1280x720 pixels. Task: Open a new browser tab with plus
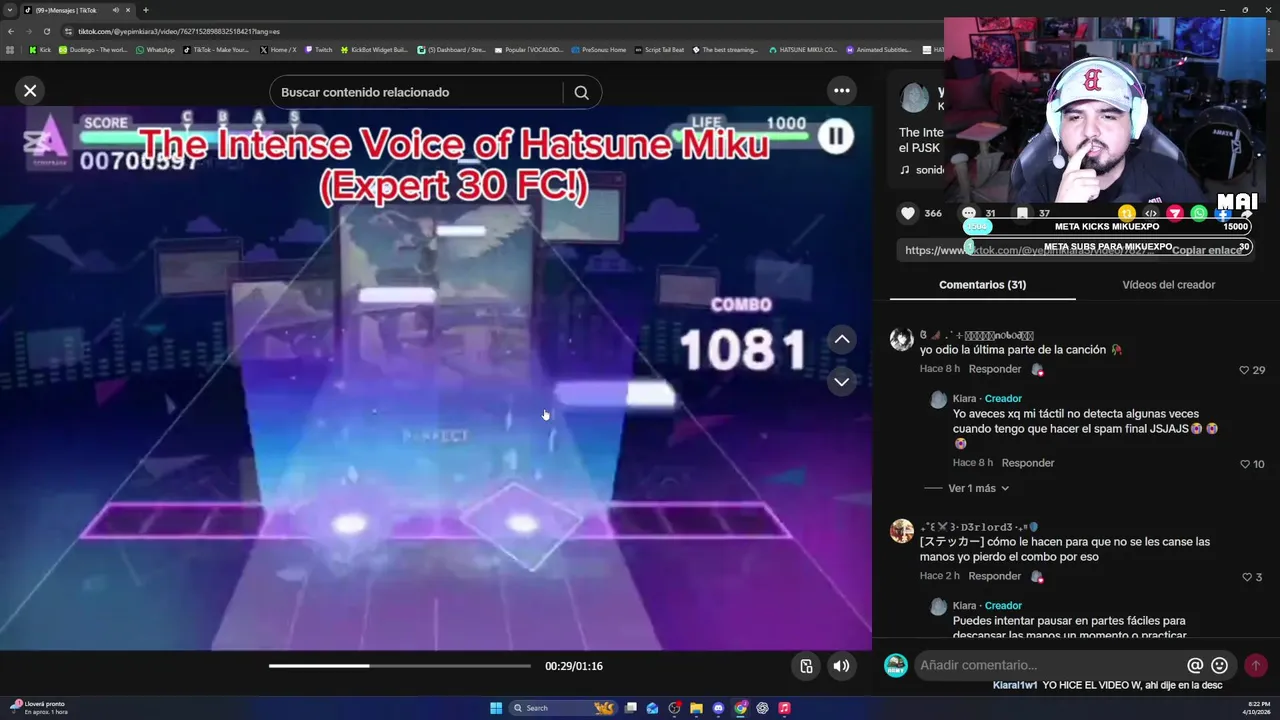[x=145, y=10]
